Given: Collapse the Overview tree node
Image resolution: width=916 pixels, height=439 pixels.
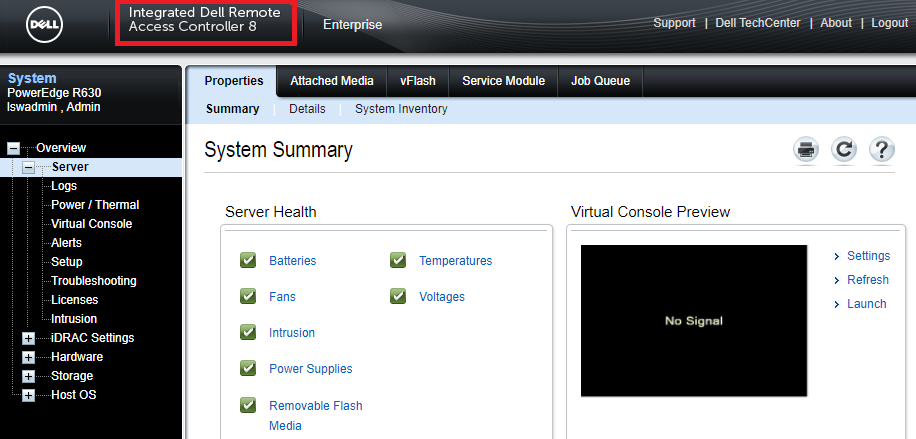Looking at the screenshot, I should [13, 148].
